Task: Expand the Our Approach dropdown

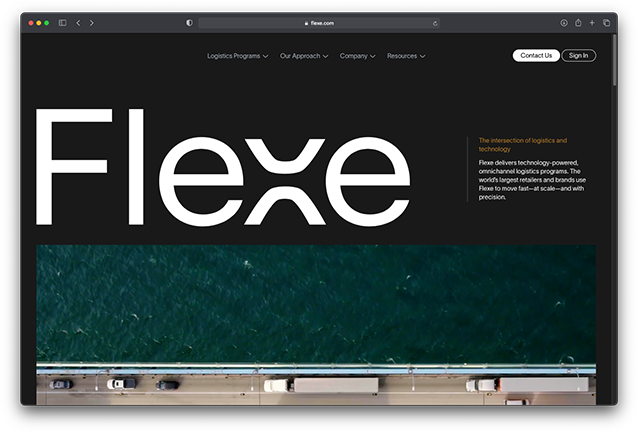Action: (x=304, y=56)
